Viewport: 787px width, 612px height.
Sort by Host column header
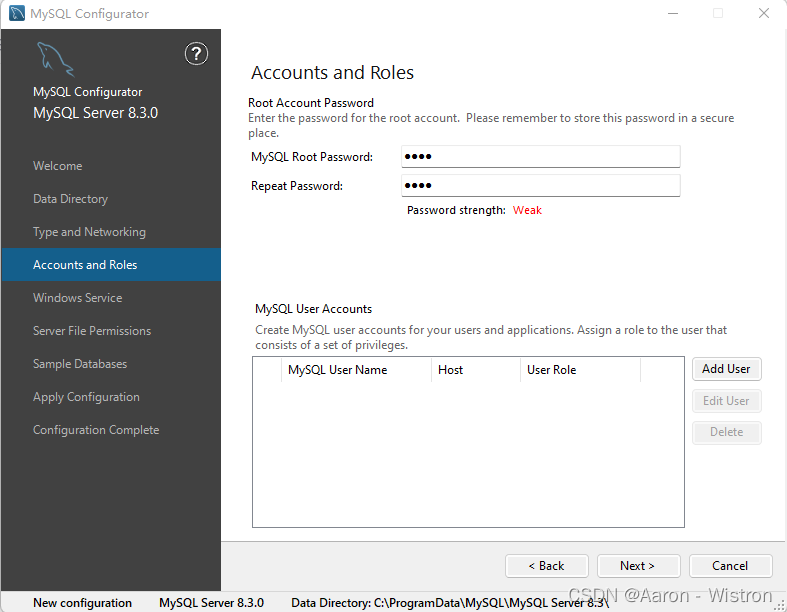point(476,370)
